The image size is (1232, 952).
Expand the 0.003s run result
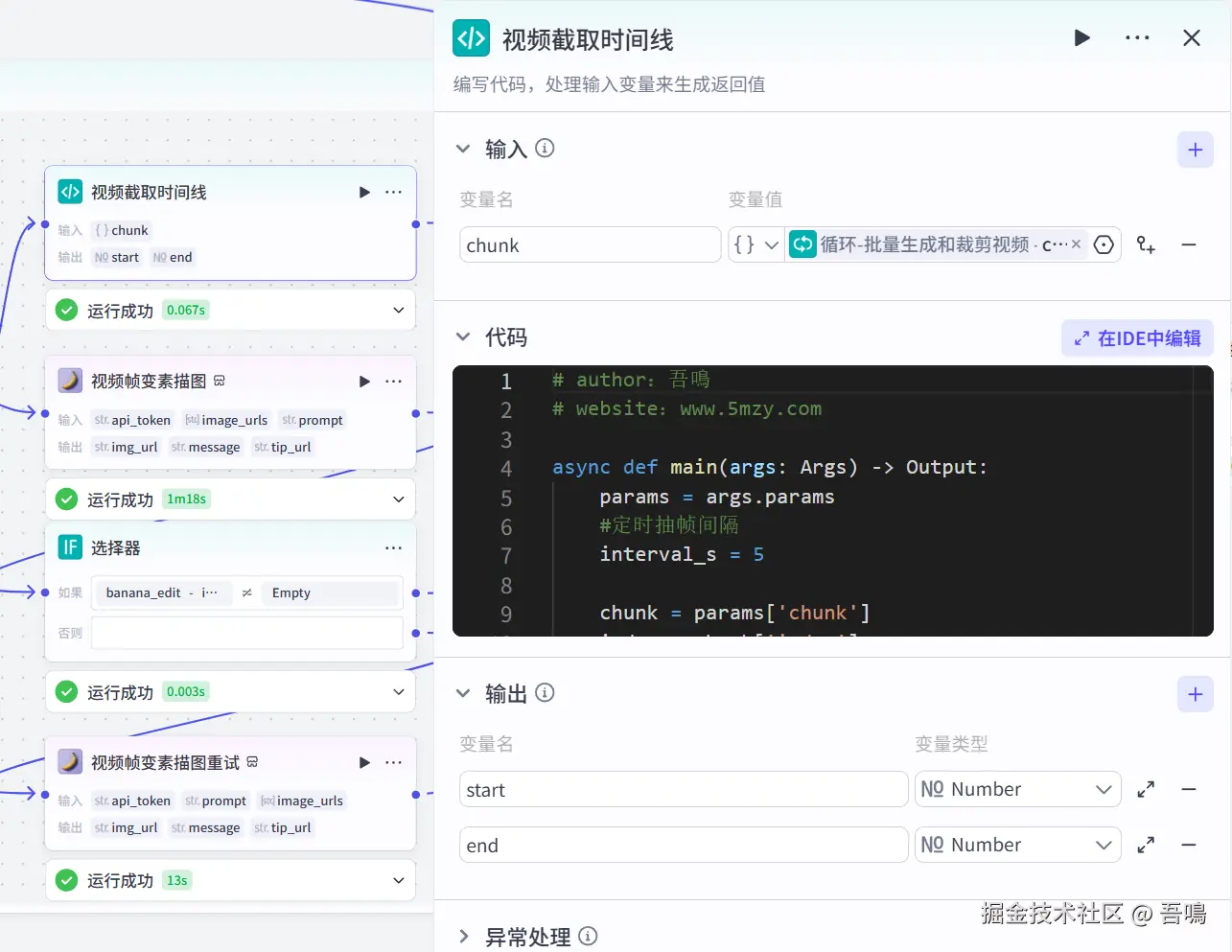(x=399, y=691)
